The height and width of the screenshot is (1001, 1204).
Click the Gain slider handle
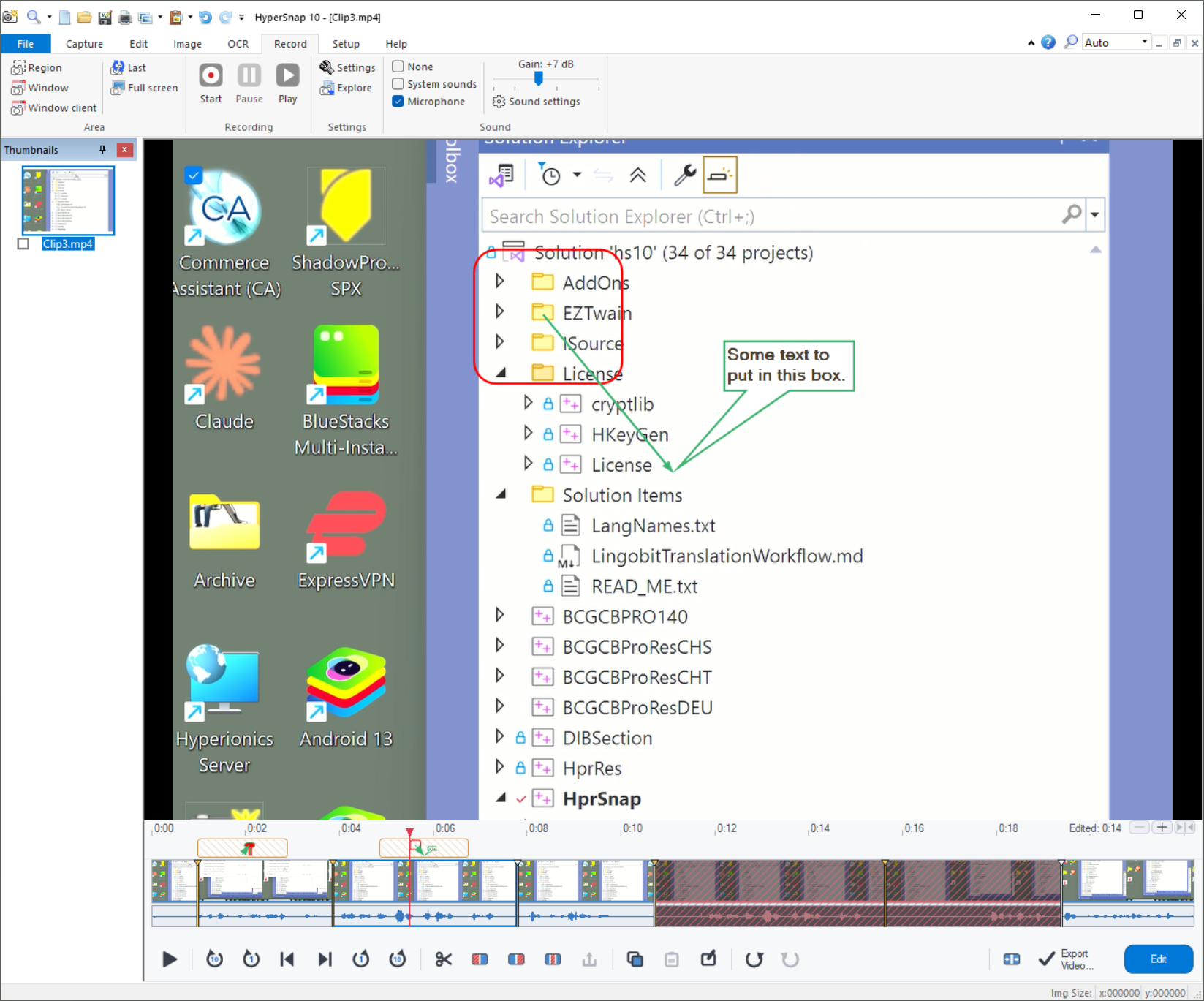click(539, 78)
